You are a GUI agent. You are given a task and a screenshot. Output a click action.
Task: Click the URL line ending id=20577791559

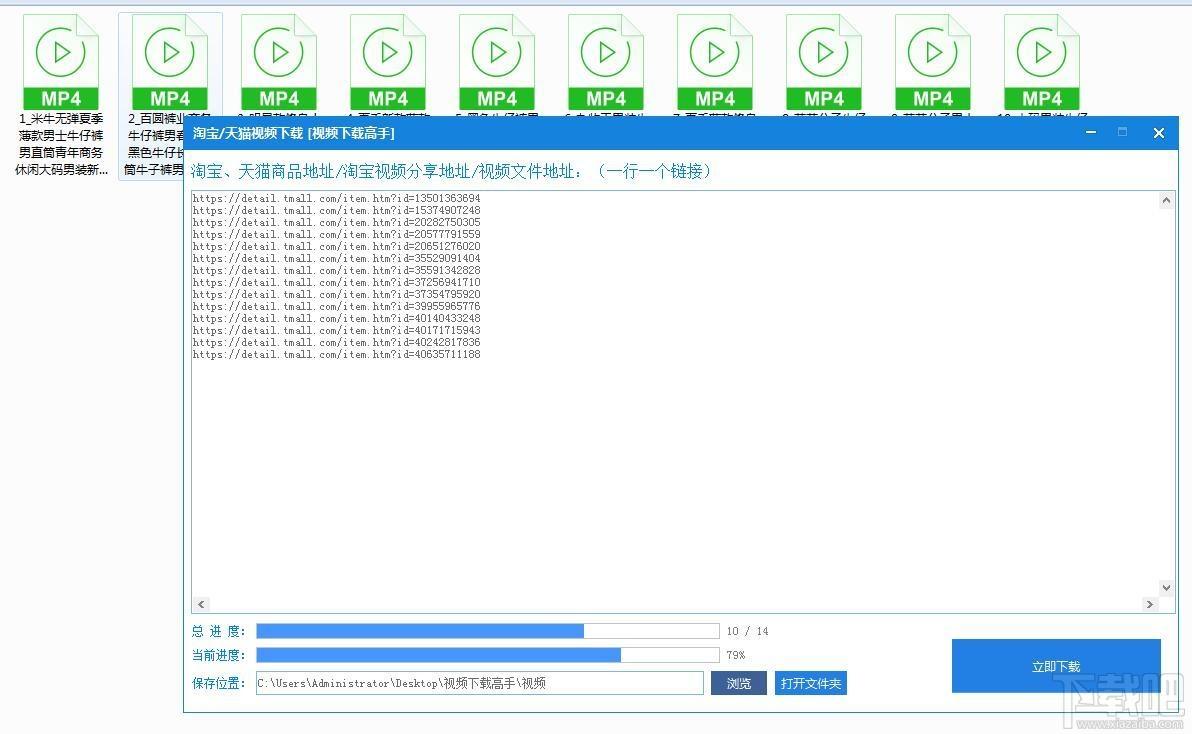point(336,235)
